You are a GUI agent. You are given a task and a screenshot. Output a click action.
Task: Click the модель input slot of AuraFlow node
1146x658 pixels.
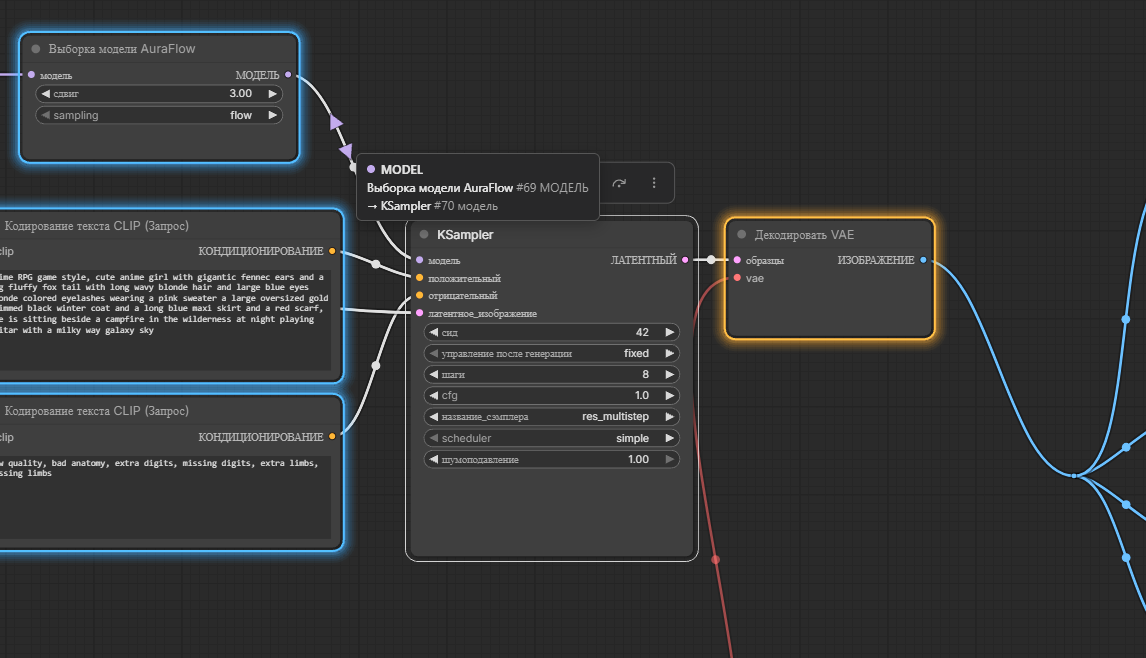pyautogui.click(x=31, y=75)
